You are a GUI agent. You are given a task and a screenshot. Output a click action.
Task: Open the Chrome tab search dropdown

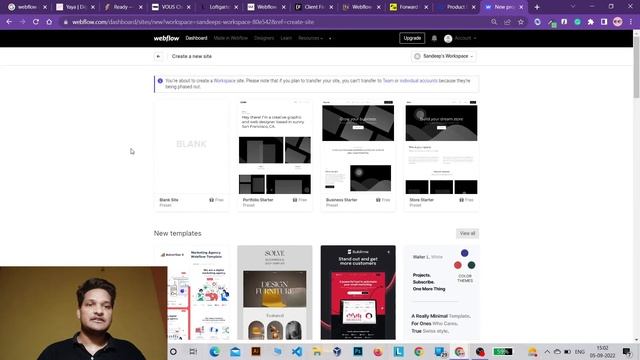[573, 7]
